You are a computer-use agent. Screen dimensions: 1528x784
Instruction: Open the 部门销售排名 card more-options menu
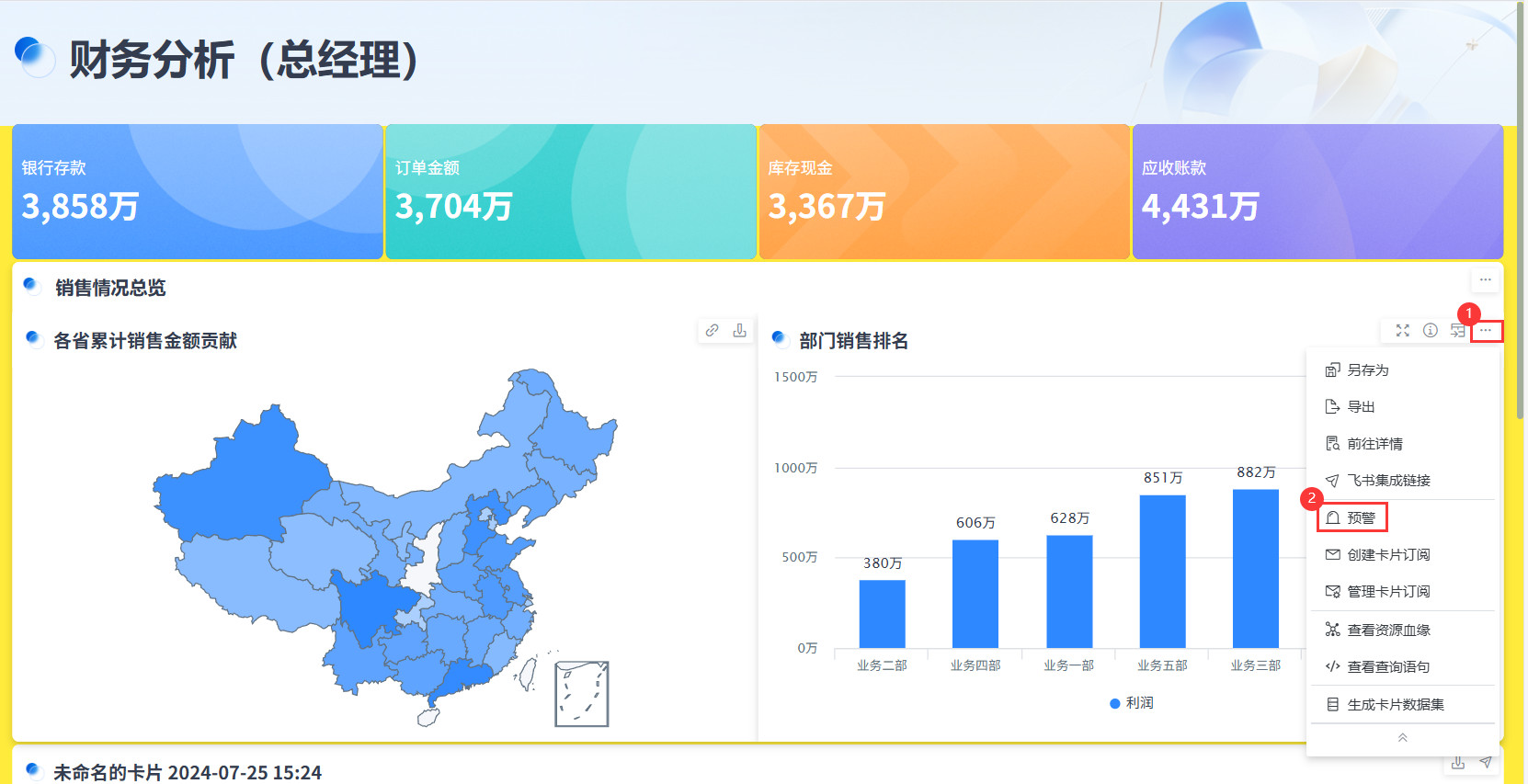[1486, 331]
